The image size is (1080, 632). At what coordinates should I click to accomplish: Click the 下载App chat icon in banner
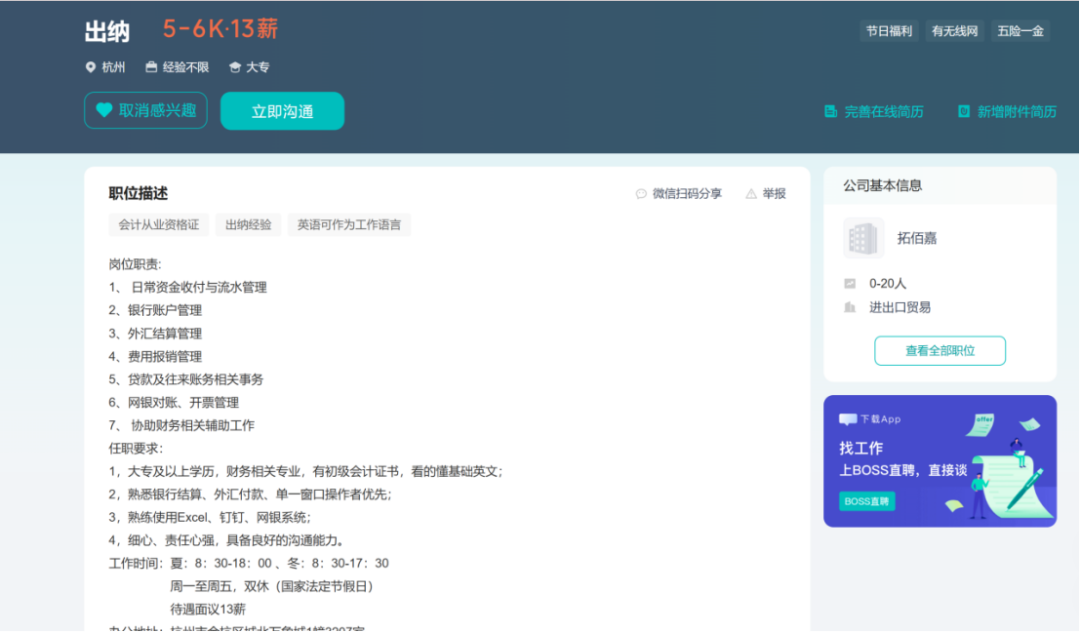[848, 419]
